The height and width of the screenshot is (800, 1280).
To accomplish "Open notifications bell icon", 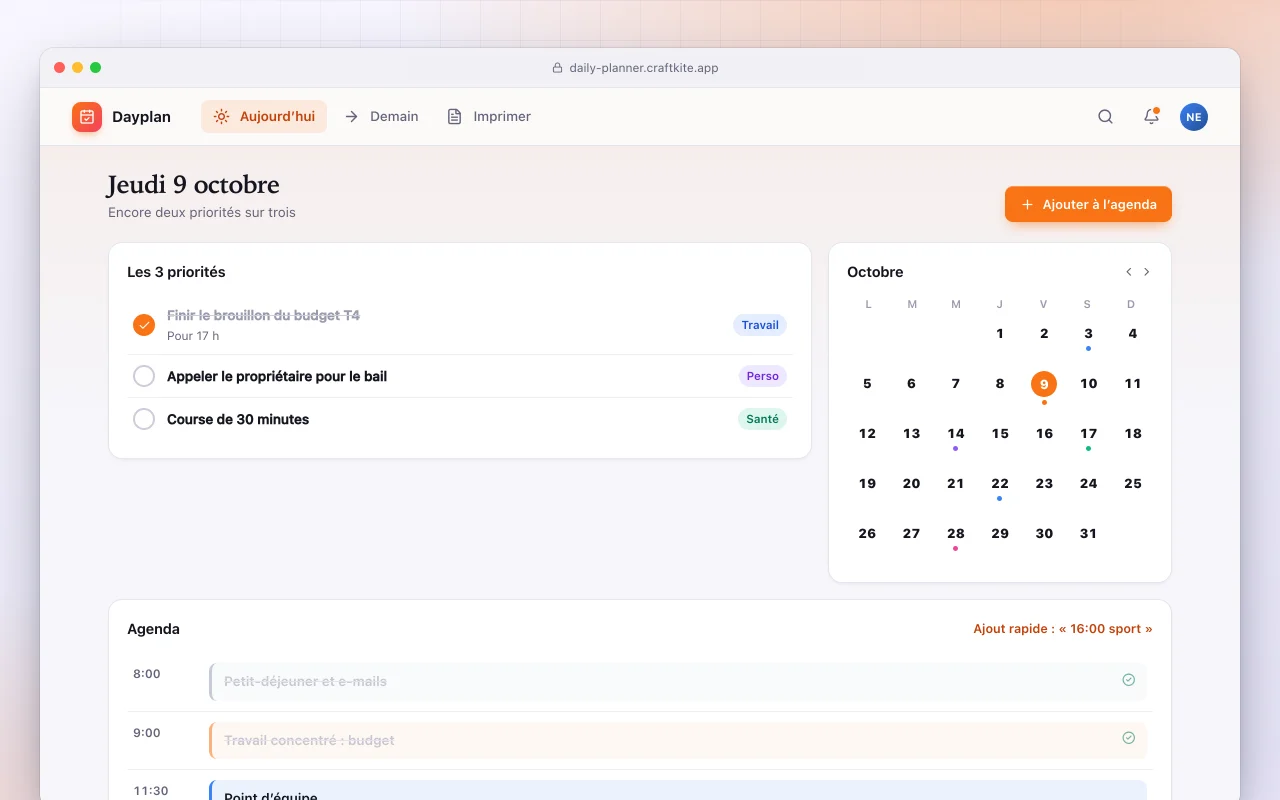I will pos(1151,117).
